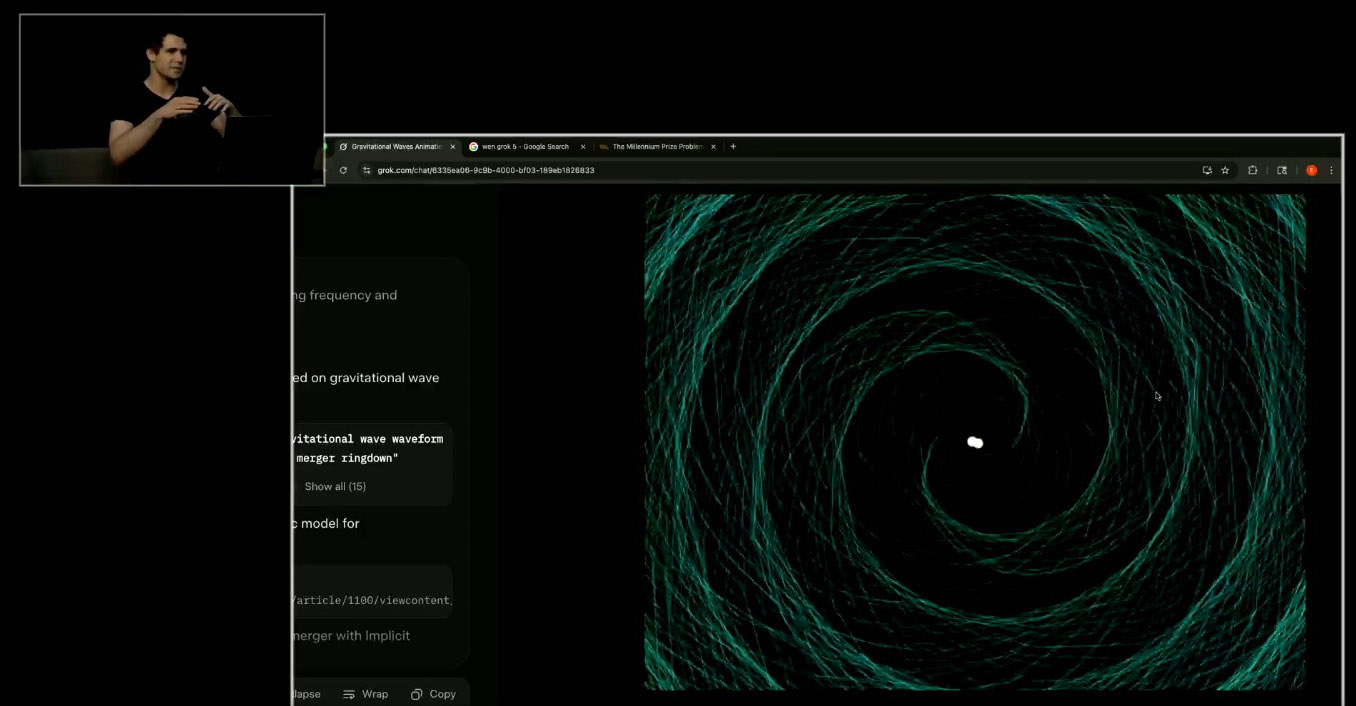This screenshot has height=706, width=1356.
Task: Toggle Wrap for the code block
Action: [365, 694]
